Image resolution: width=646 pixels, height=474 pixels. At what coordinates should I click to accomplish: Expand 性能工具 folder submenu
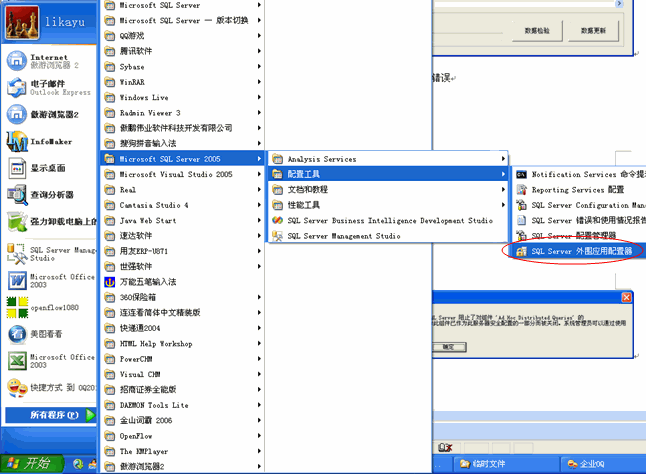(x=303, y=205)
